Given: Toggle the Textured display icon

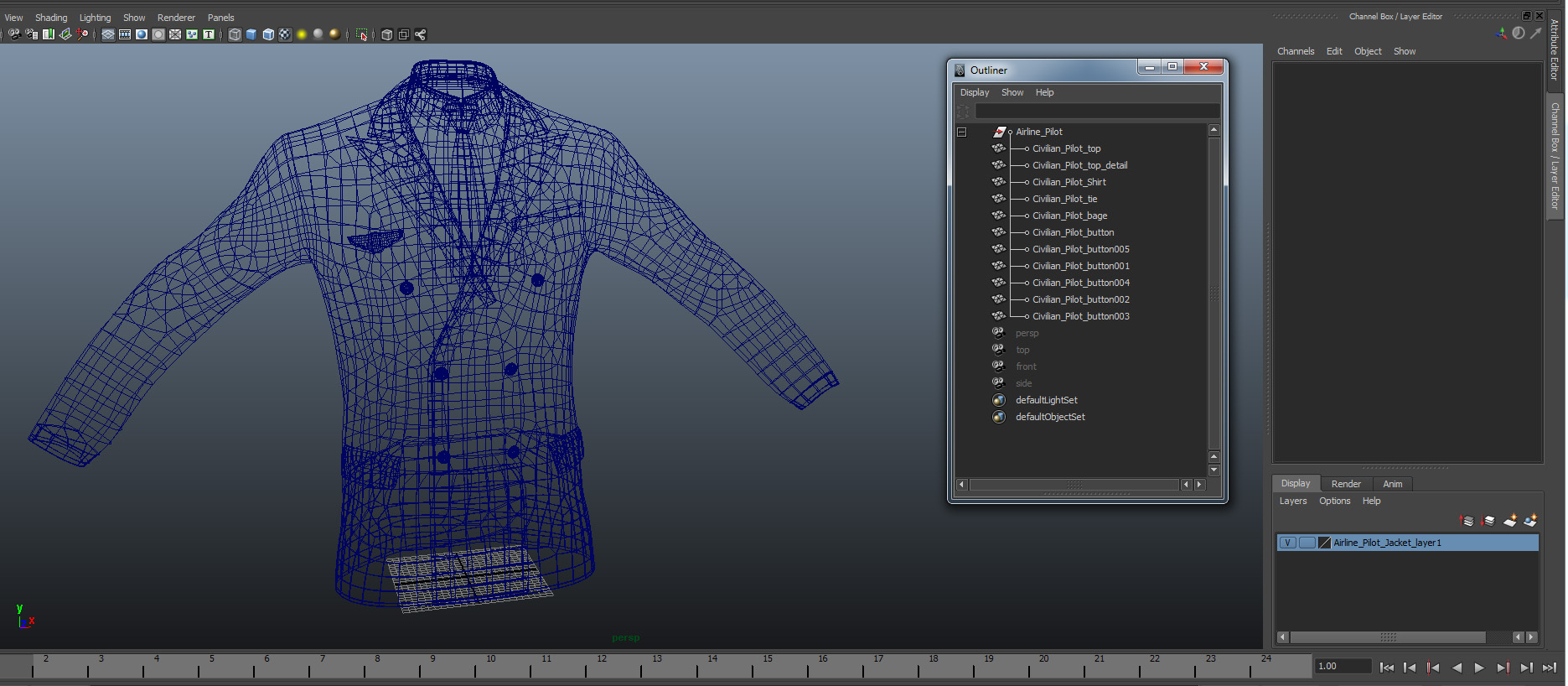Looking at the screenshot, I should 285,34.
